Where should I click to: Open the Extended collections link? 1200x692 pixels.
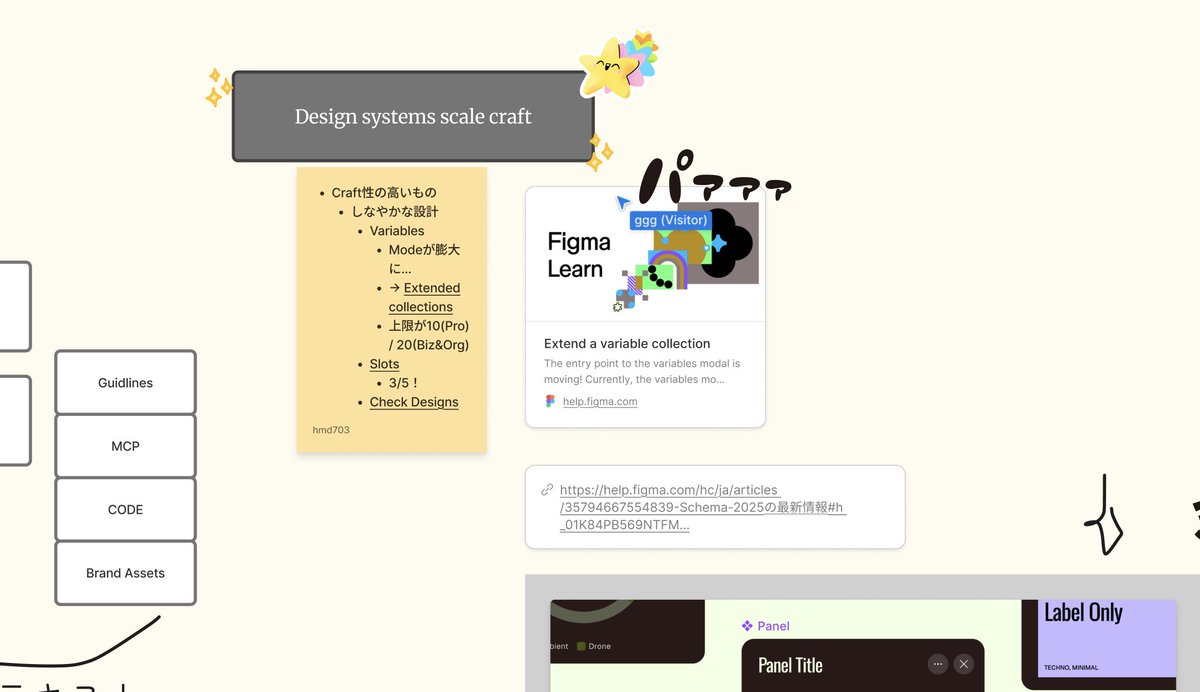424,297
